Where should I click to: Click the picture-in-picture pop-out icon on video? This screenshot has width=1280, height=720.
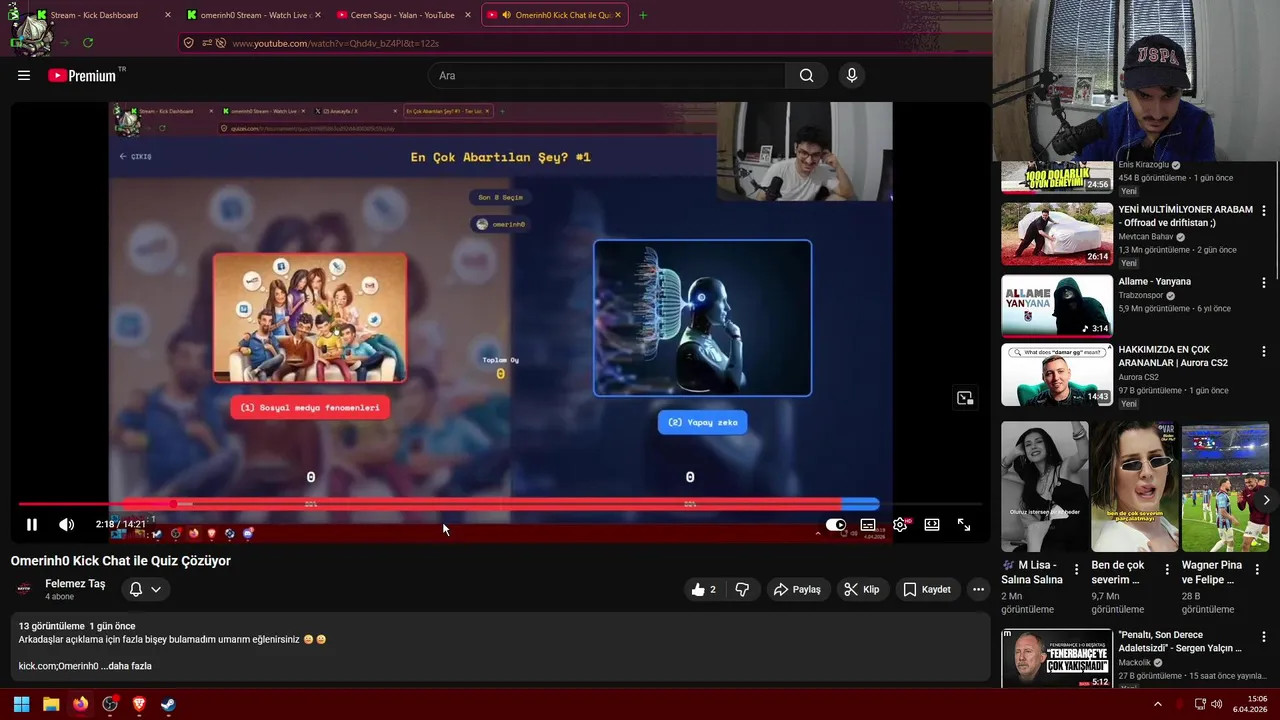964,398
